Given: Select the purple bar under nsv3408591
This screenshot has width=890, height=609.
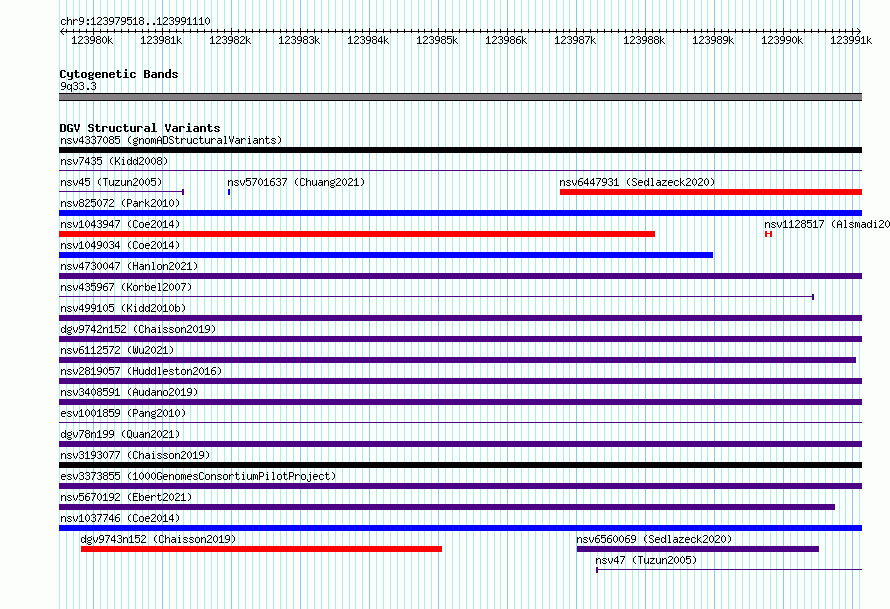Looking at the screenshot, I should [460, 402].
